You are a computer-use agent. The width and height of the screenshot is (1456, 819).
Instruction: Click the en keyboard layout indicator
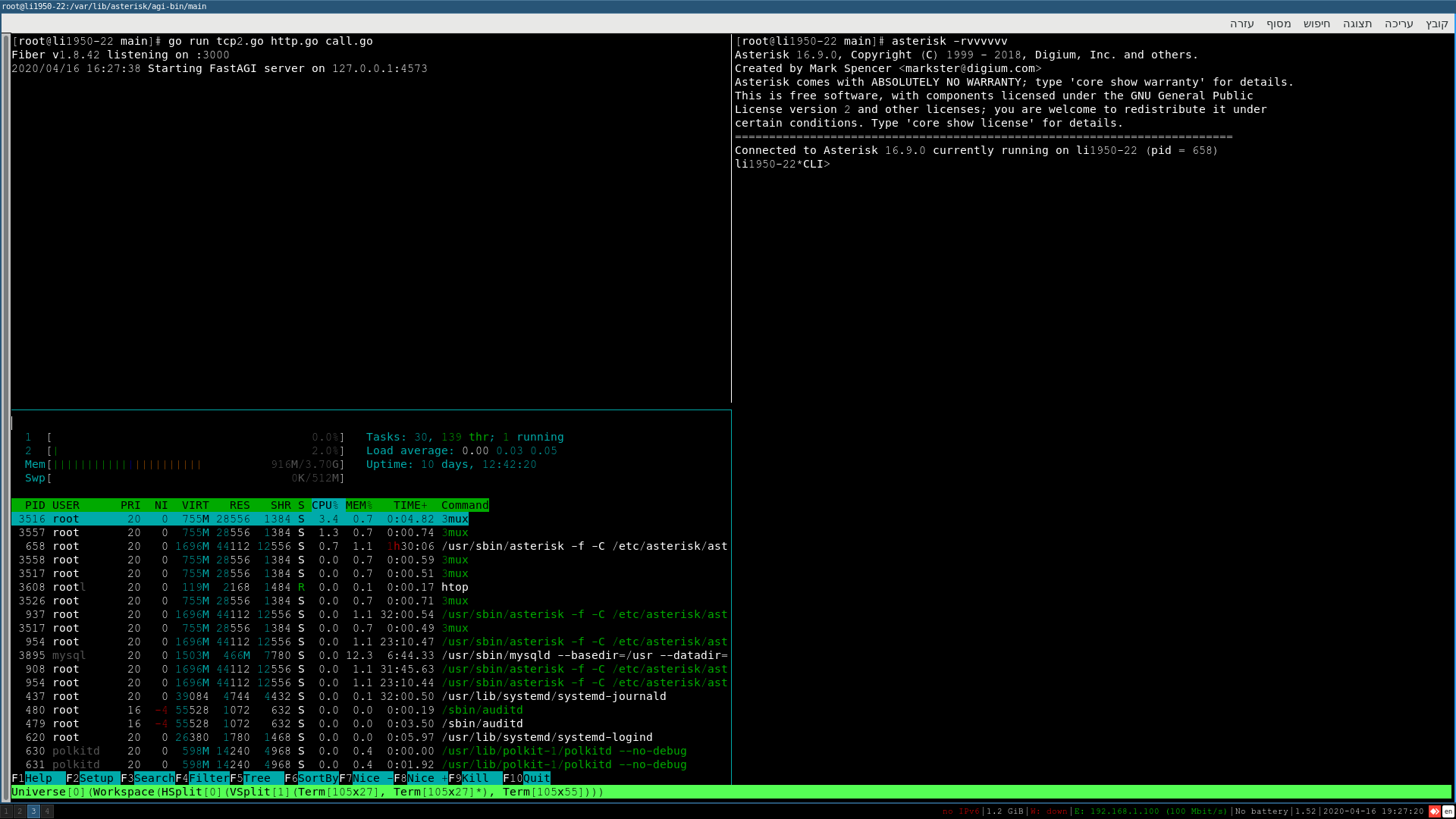1448,811
